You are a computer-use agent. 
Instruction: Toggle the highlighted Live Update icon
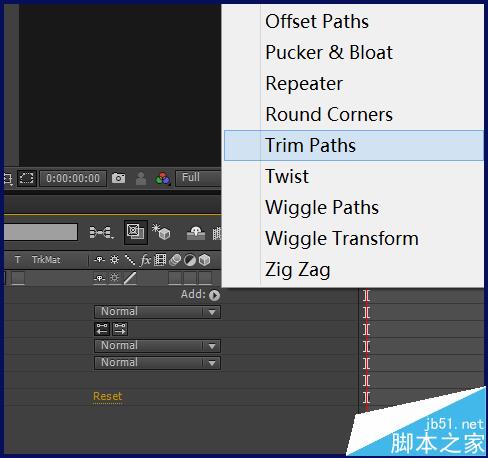[136, 232]
